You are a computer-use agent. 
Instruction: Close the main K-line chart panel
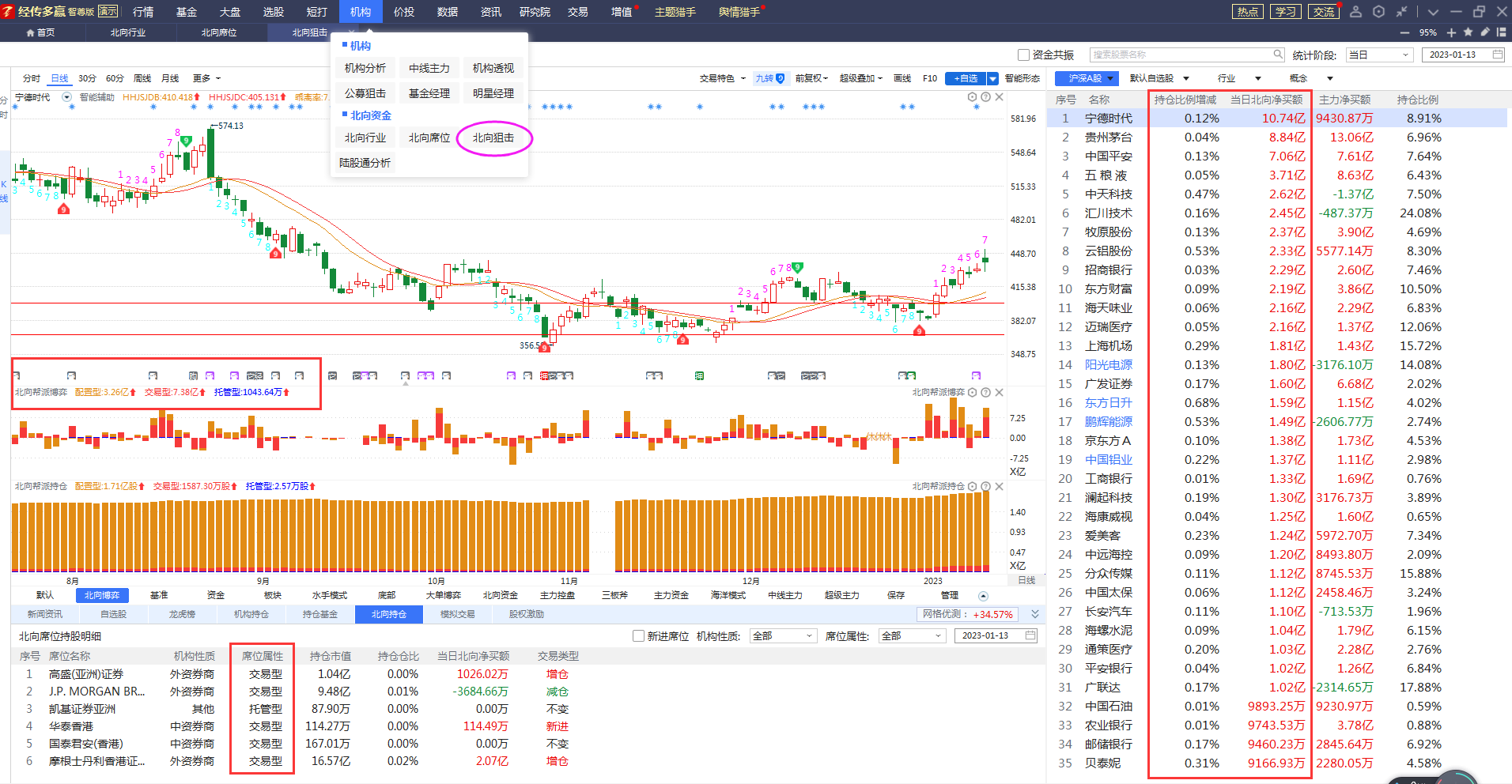[x=1000, y=97]
